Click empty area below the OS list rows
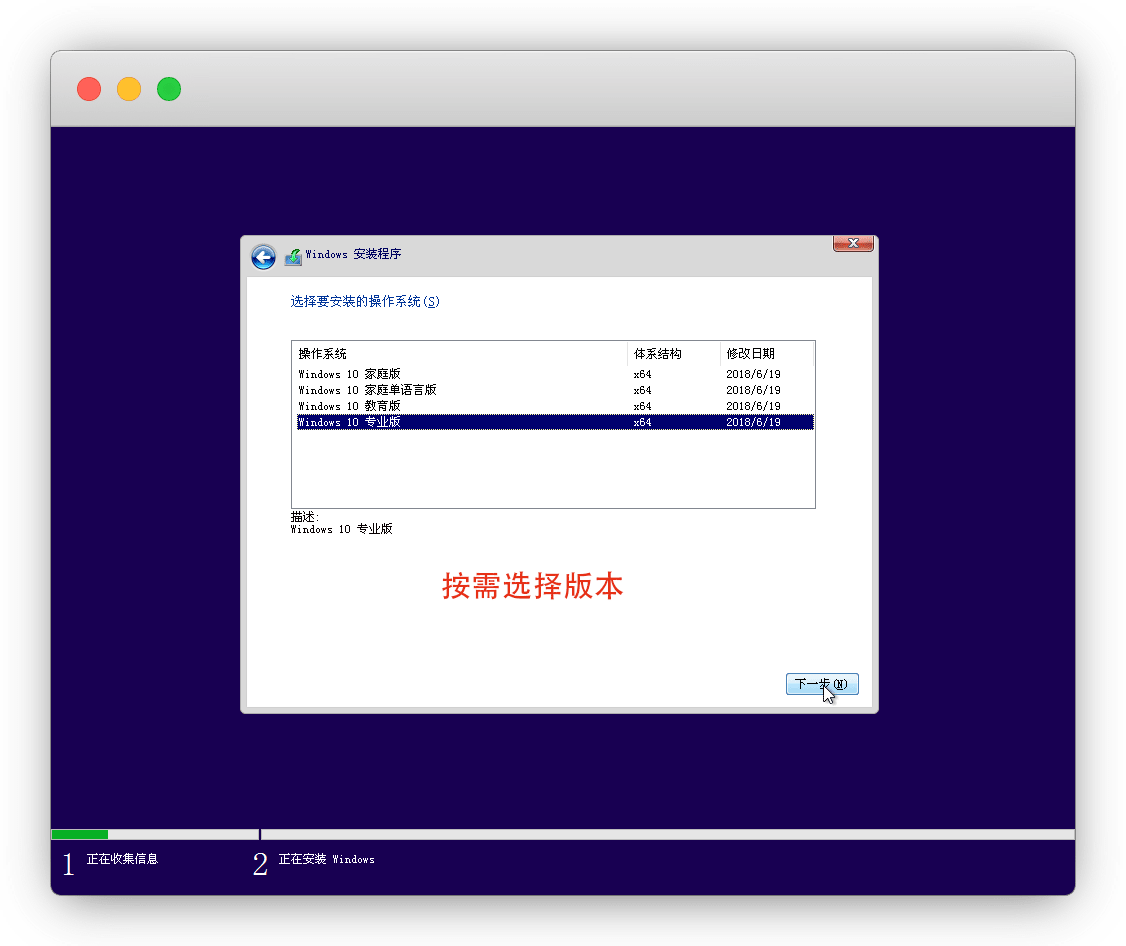 click(552, 468)
